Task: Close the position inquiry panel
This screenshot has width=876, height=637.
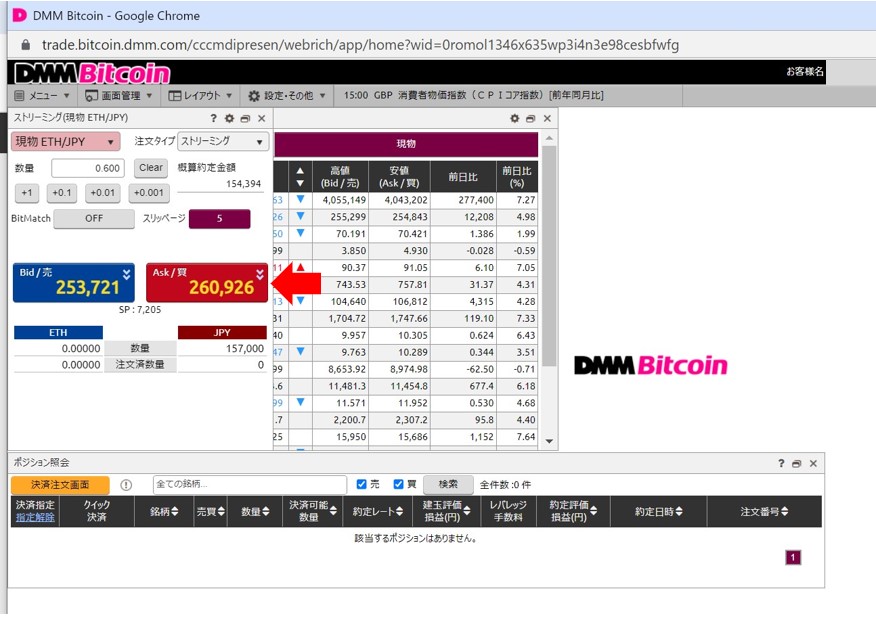Action: coord(813,463)
